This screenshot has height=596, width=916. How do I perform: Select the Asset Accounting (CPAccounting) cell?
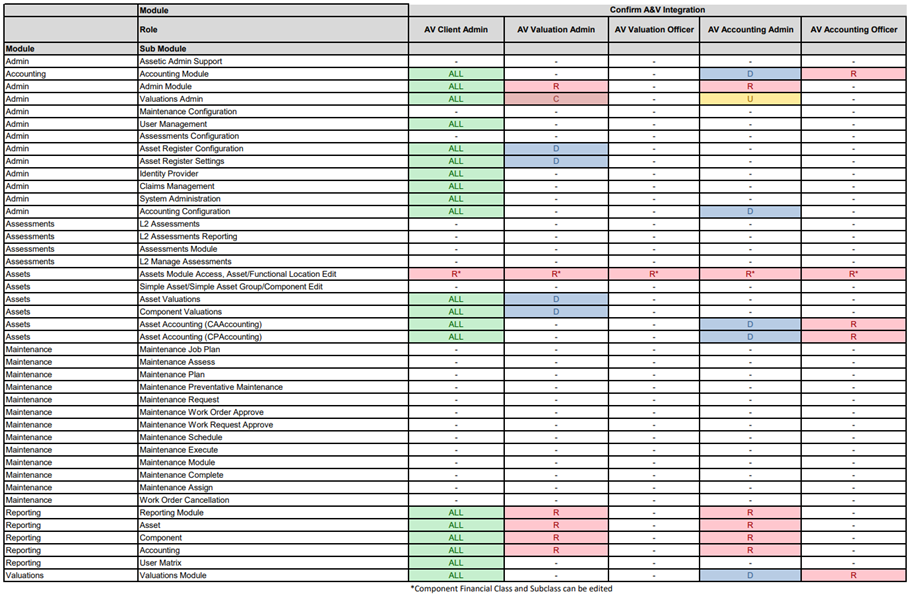[273, 337]
